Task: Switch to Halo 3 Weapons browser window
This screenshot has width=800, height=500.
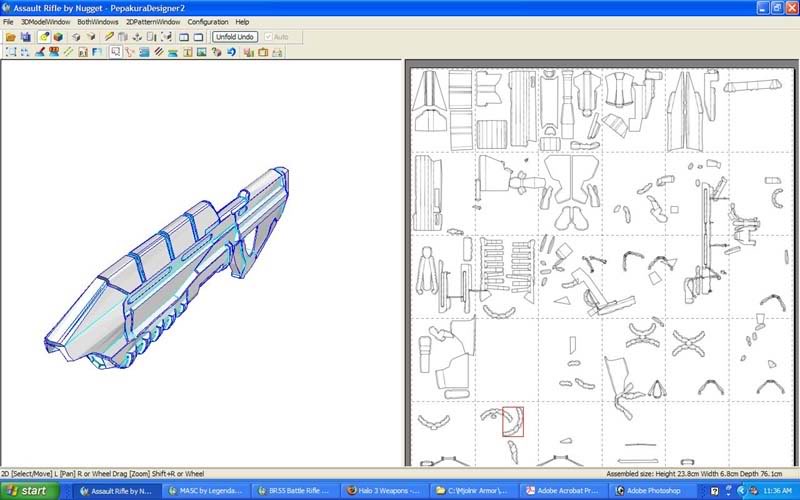Action: (383, 491)
